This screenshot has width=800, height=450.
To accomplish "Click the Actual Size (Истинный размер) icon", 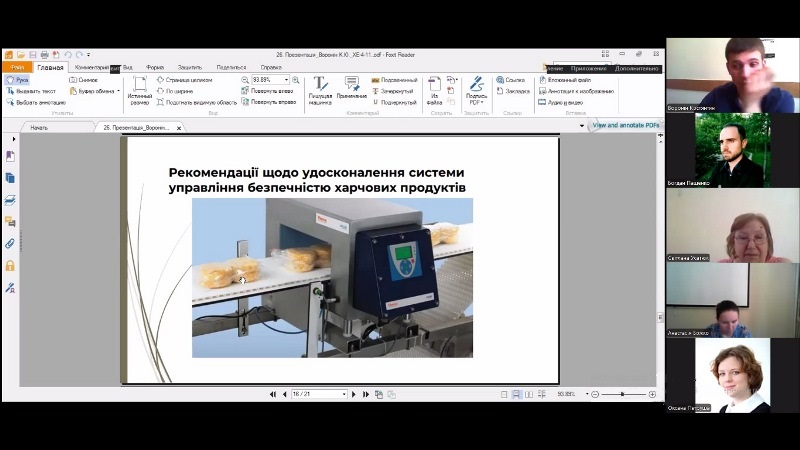I will click(140, 89).
